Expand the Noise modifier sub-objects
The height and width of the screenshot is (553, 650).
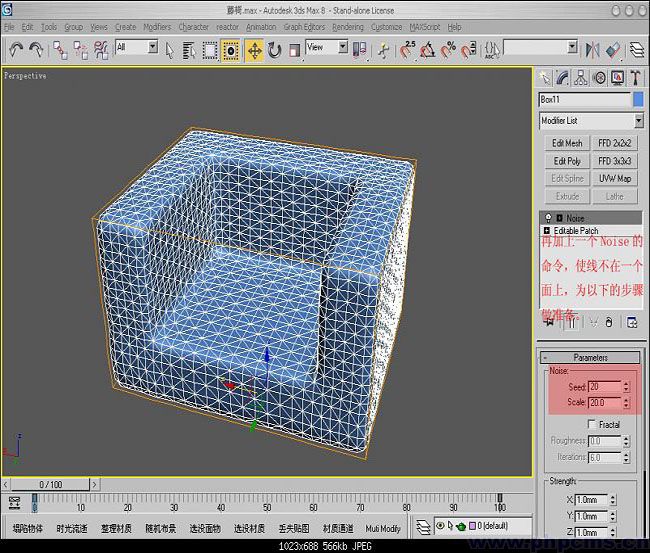pyautogui.click(x=559, y=218)
